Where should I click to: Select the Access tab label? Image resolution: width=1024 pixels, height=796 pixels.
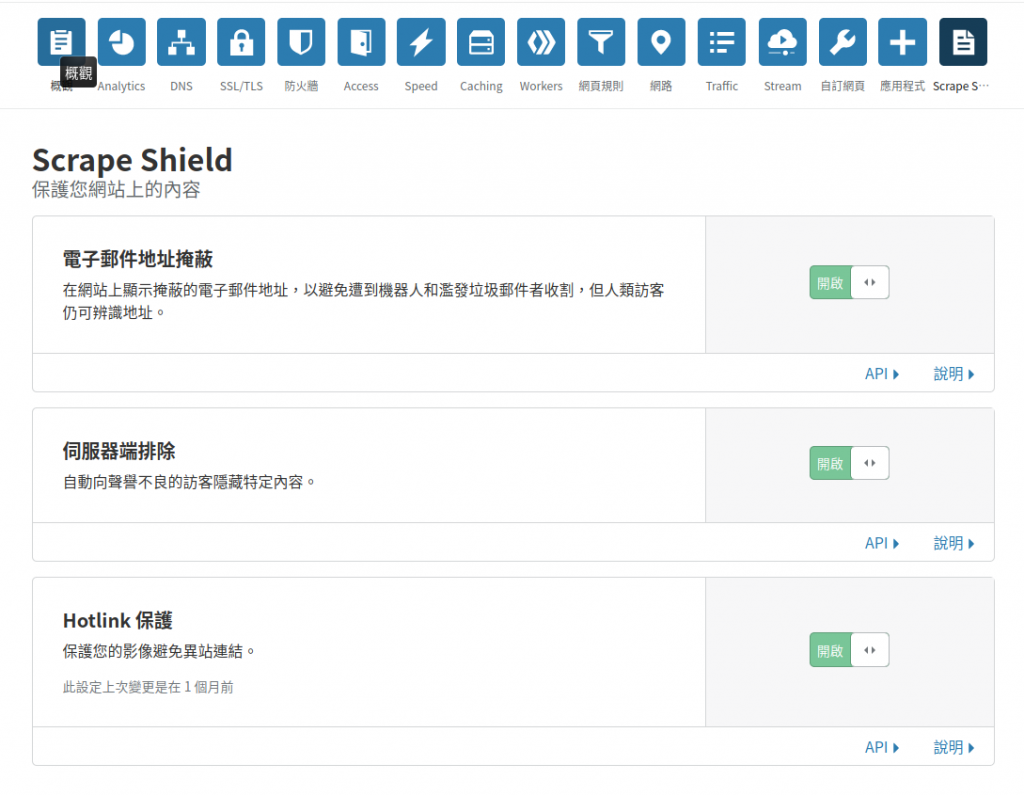[361, 86]
